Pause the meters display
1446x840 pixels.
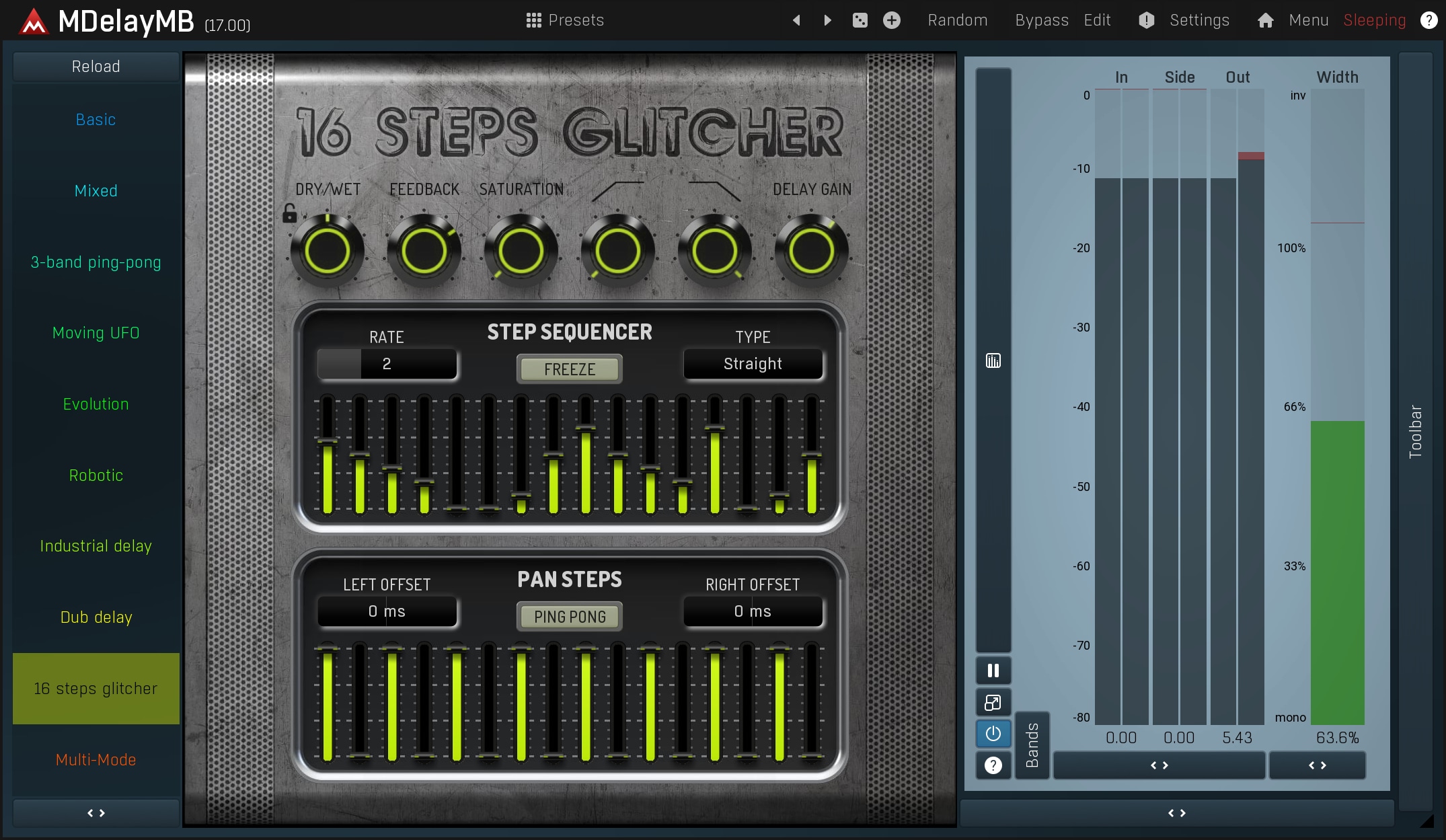tap(993, 671)
